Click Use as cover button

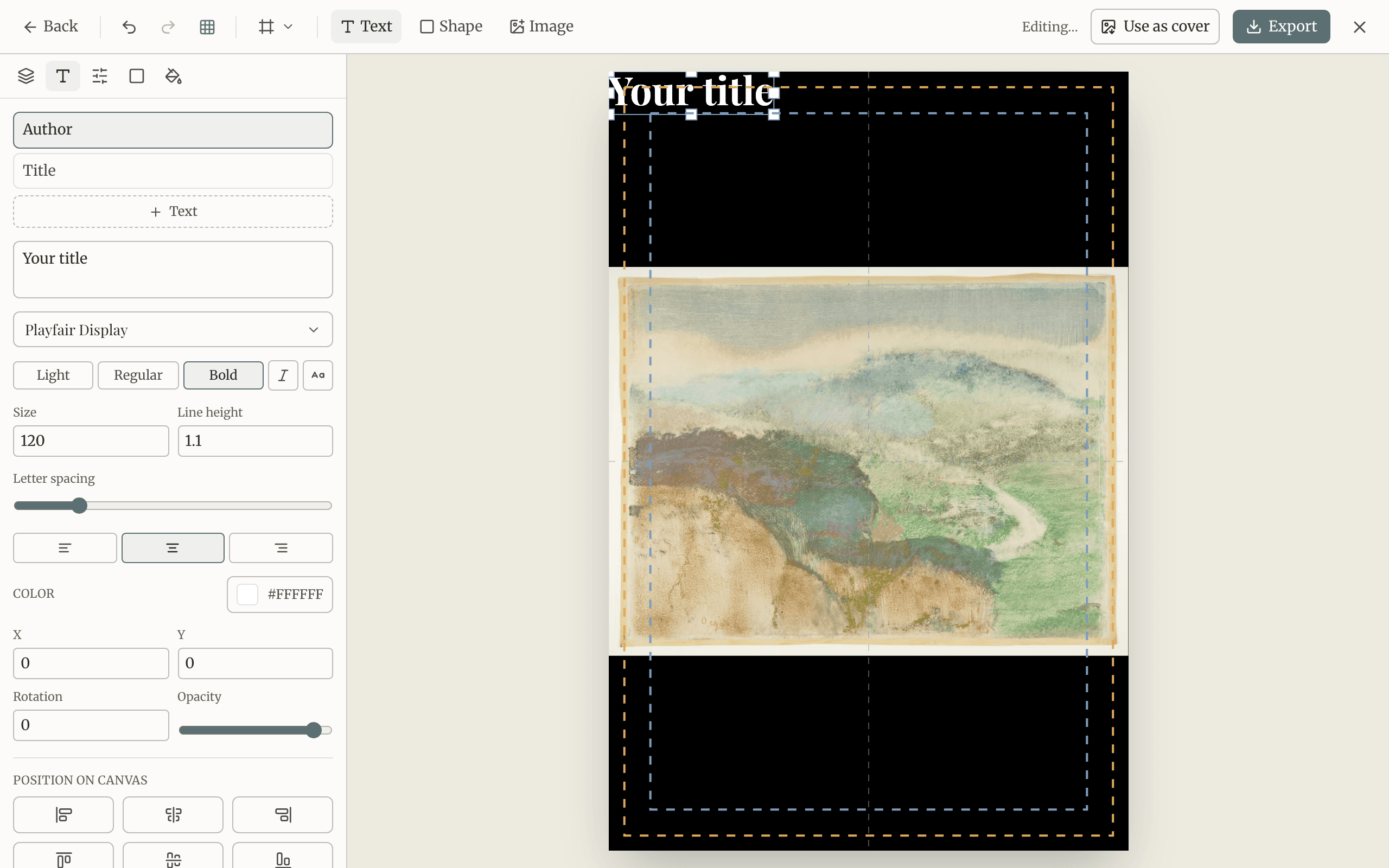tap(1155, 27)
